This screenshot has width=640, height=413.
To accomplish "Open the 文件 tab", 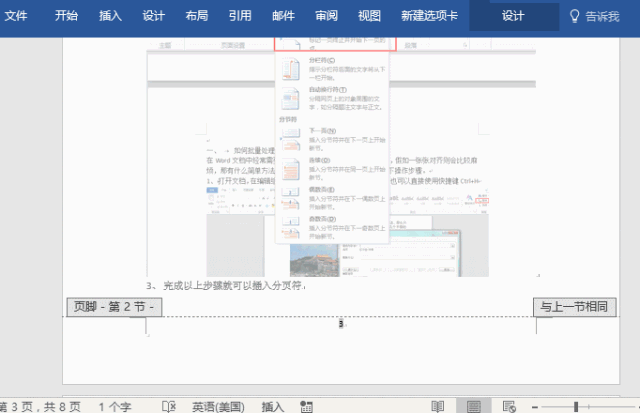I will (x=16, y=16).
